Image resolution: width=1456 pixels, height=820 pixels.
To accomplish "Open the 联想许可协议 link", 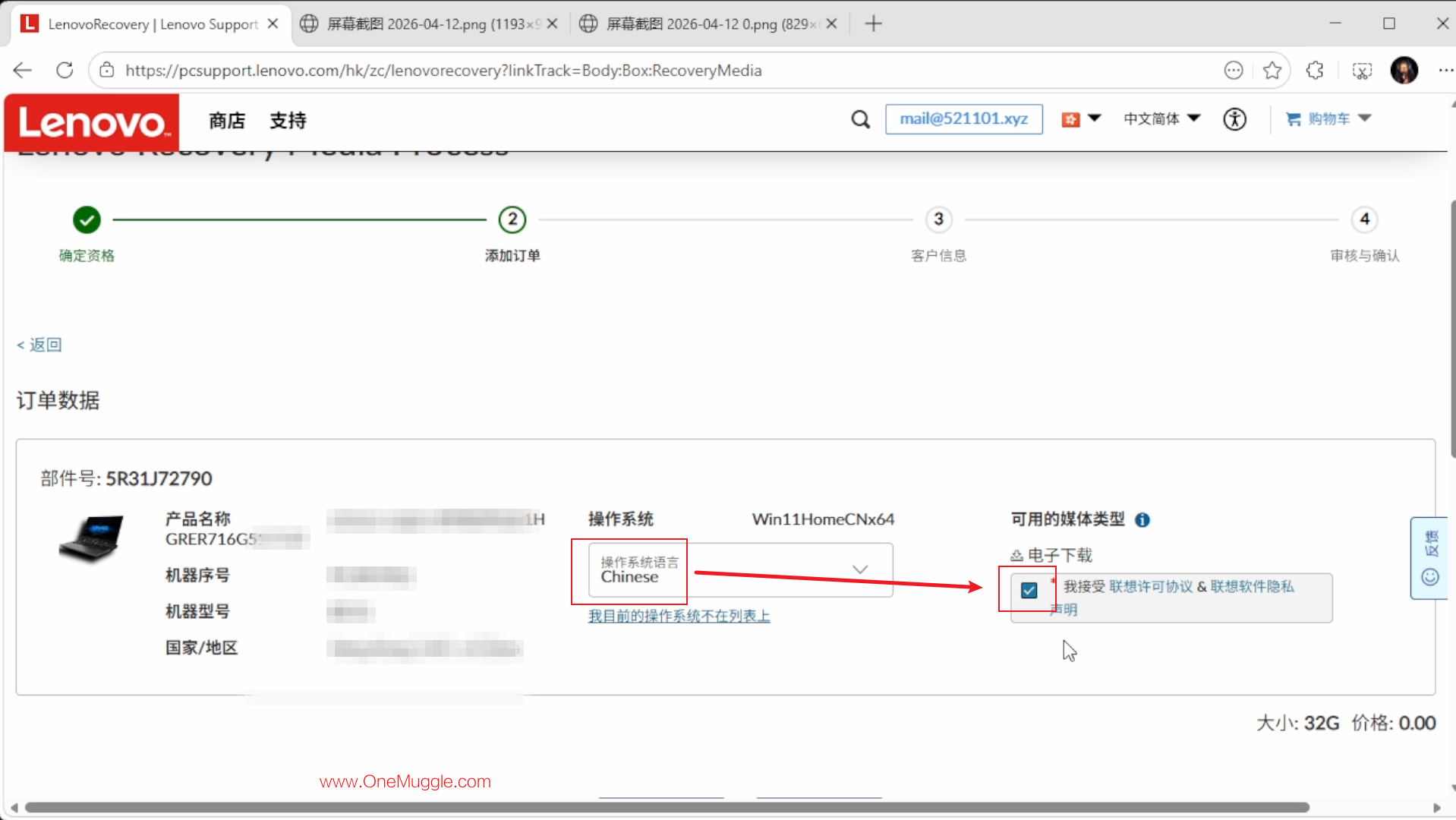I will [1151, 587].
